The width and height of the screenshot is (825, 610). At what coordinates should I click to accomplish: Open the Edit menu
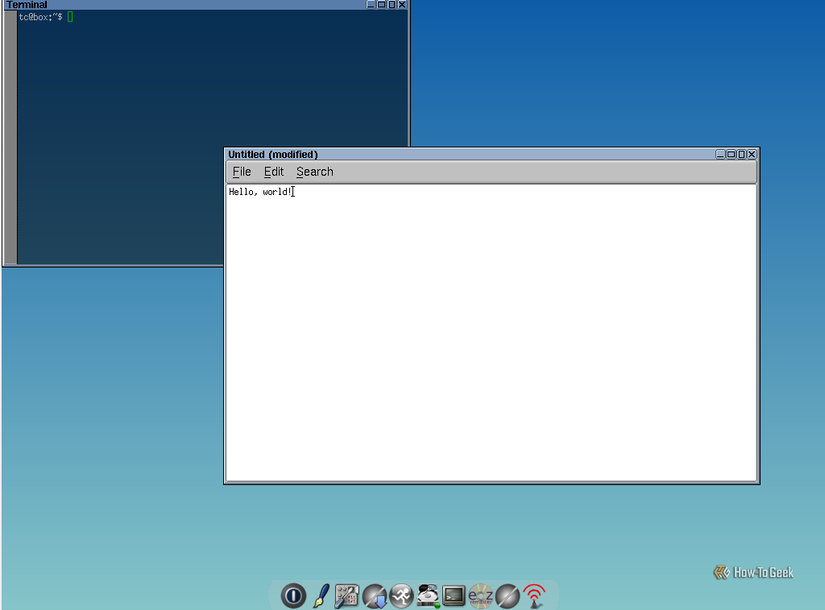click(x=273, y=171)
